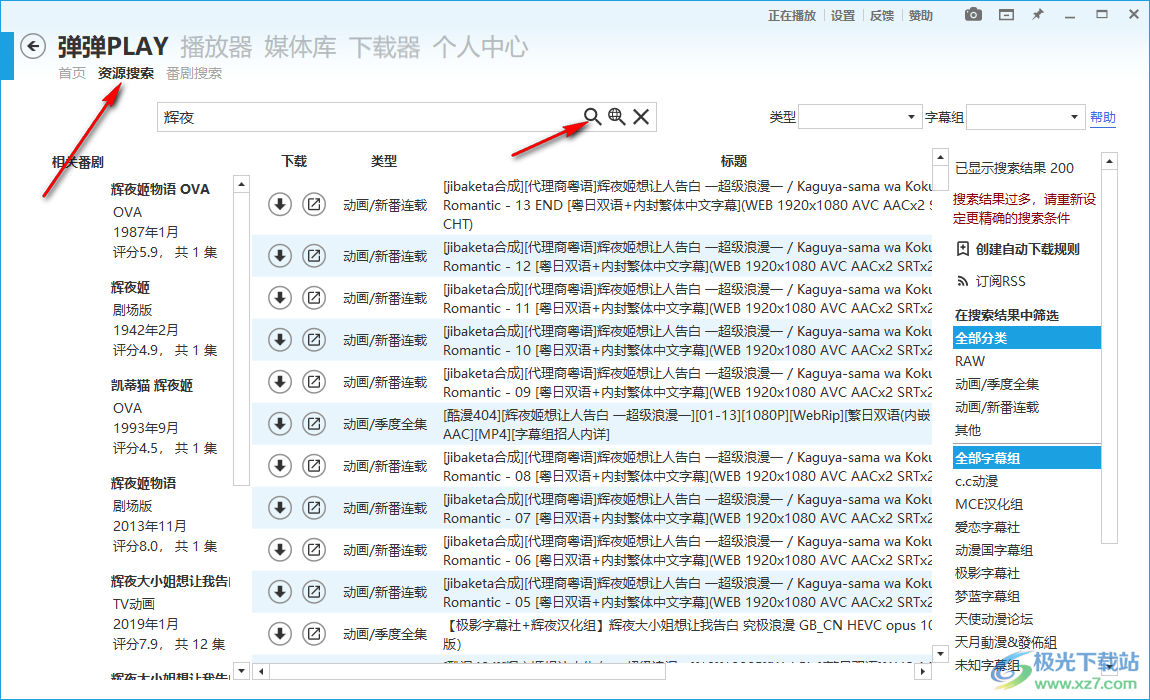
Task: Go back with the circled arrow button
Action: click(32, 47)
